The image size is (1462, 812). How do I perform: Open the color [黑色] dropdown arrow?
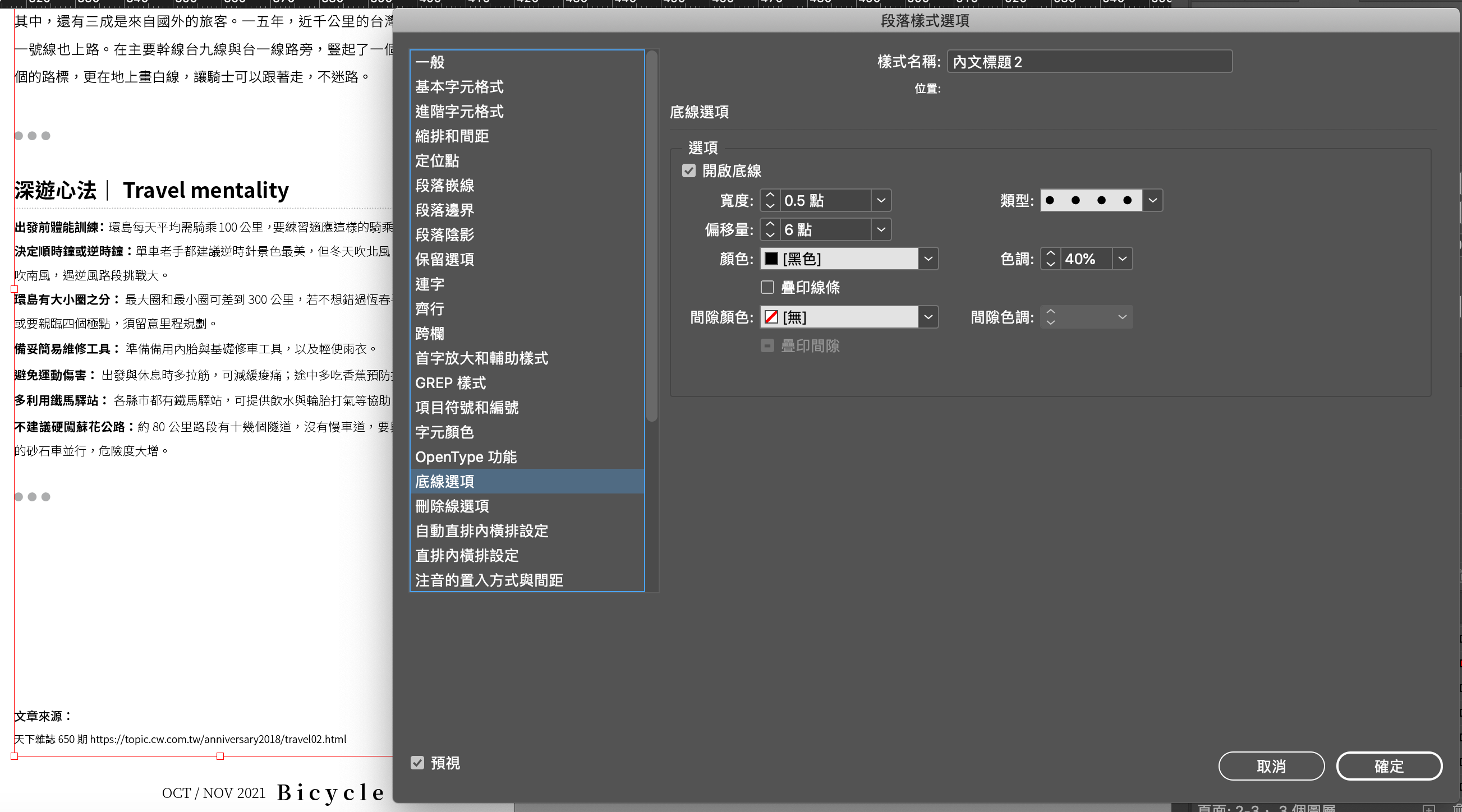point(928,259)
